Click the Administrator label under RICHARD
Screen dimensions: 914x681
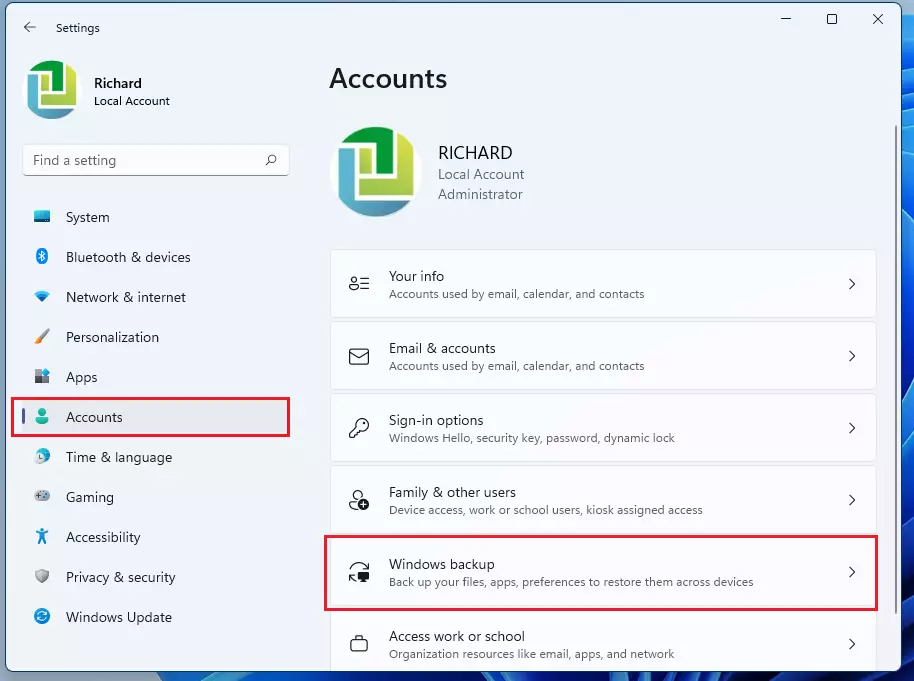[x=480, y=194]
